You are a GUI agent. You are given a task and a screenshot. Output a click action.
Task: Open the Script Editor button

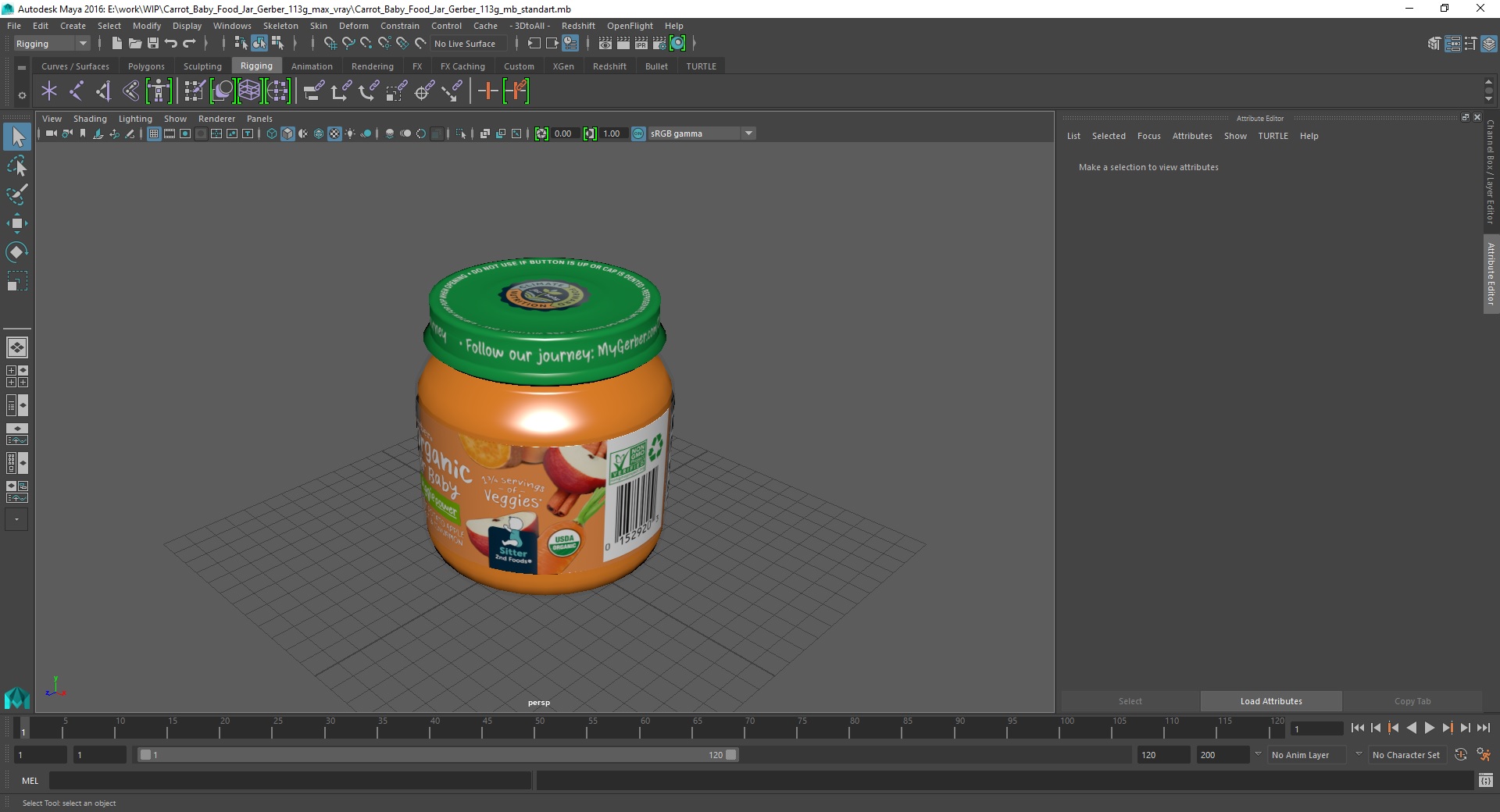pos(1485,781)
